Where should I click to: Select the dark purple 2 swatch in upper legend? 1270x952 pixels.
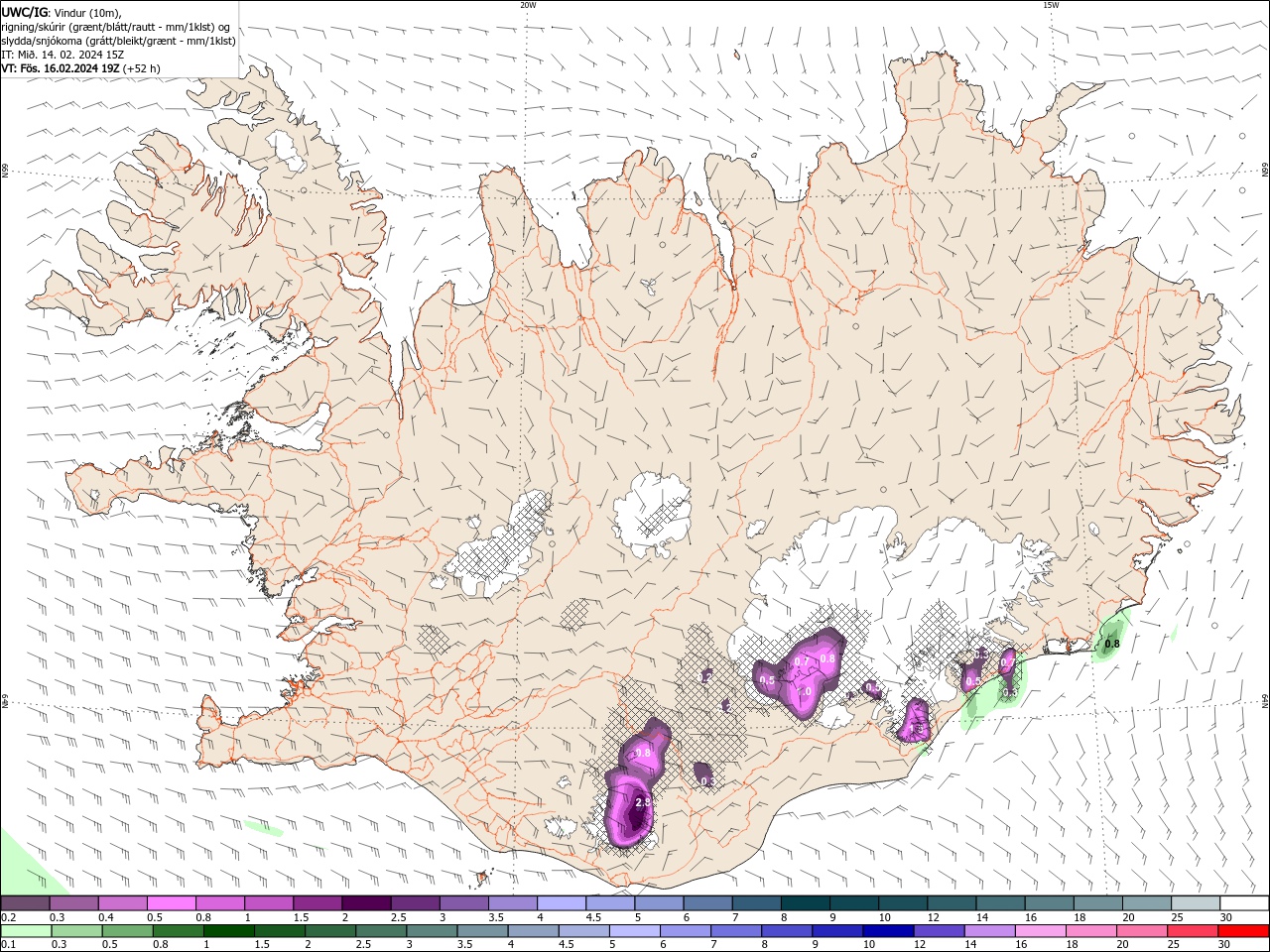click(x=365, y=903)
